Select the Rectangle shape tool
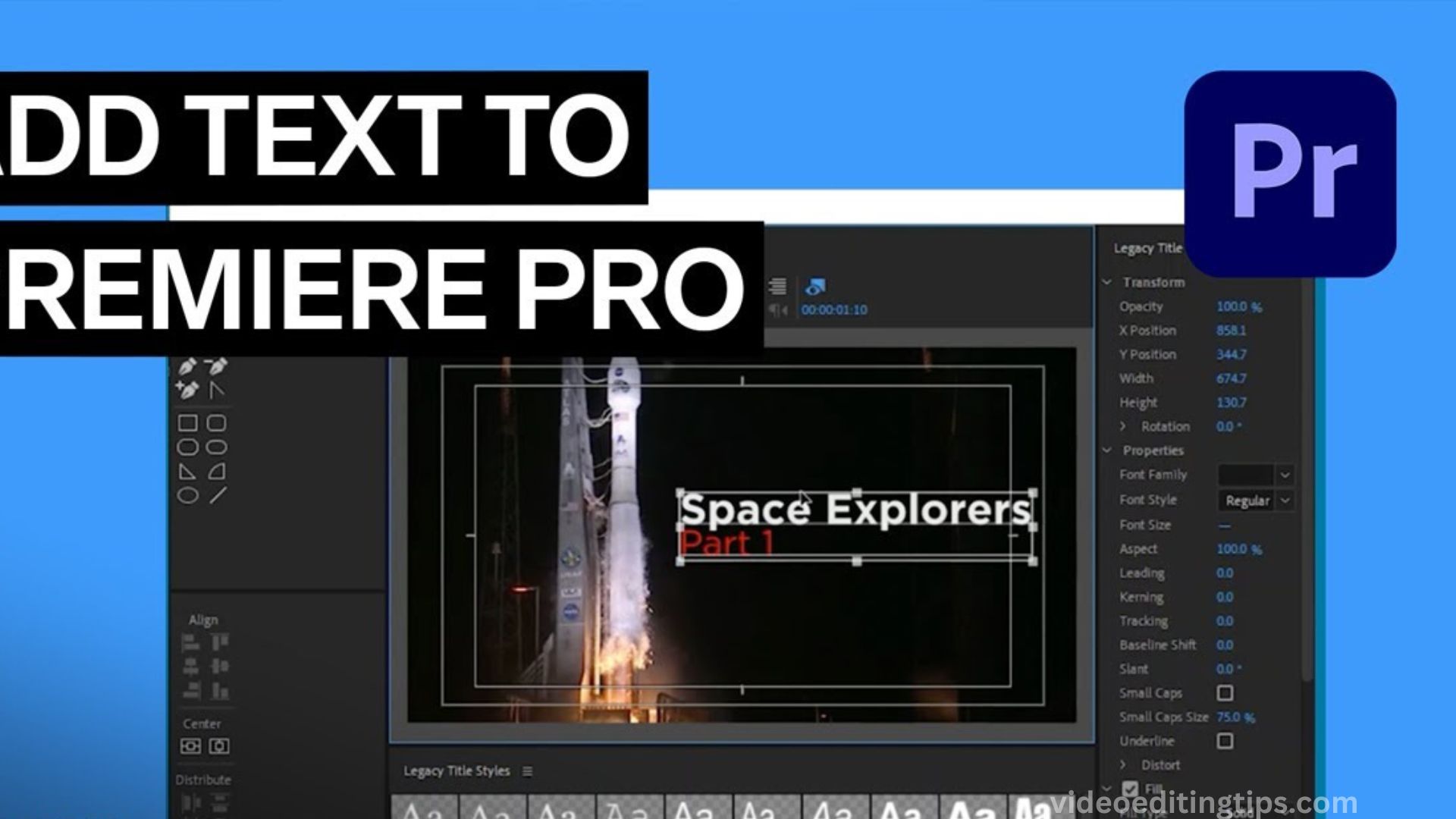 (187, 423)
